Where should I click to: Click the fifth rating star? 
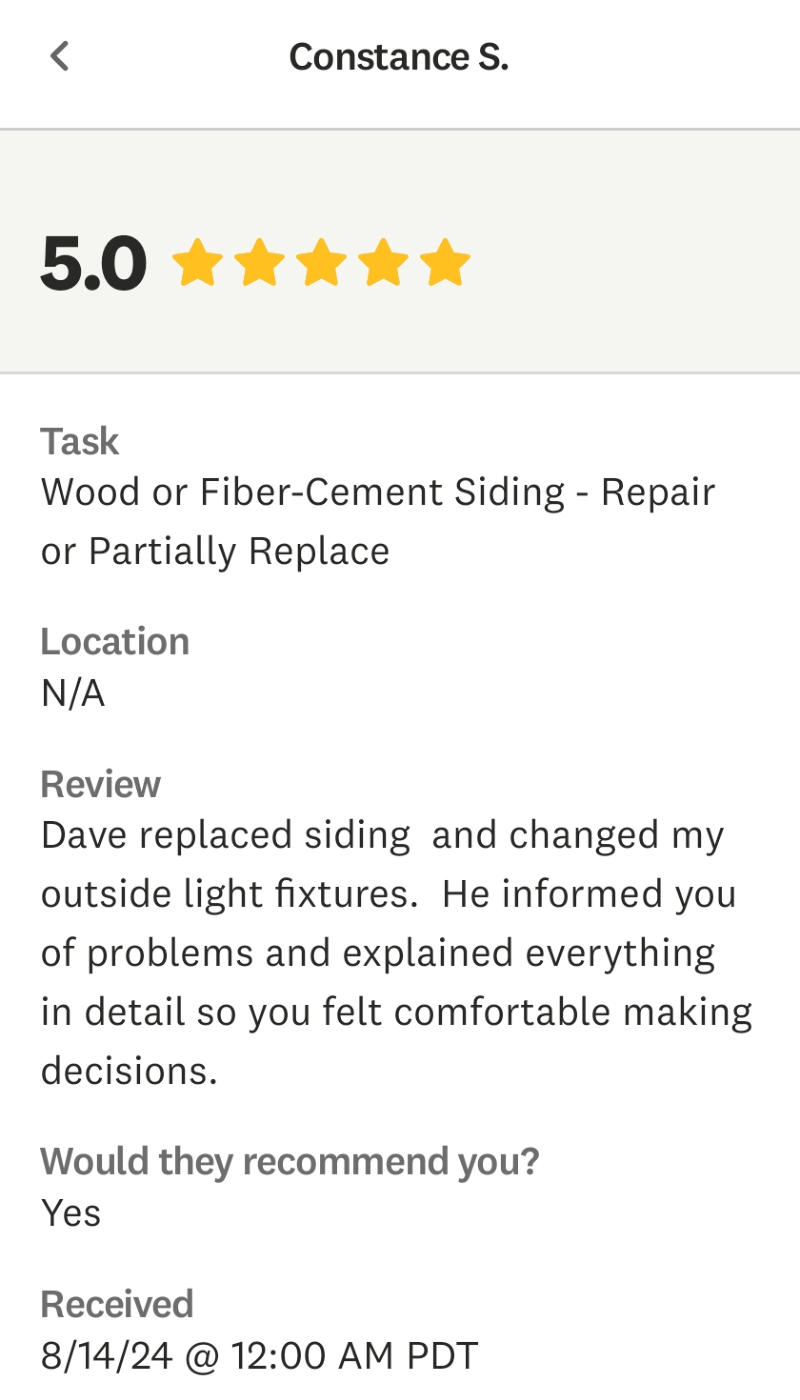click(x=445, y=263)
